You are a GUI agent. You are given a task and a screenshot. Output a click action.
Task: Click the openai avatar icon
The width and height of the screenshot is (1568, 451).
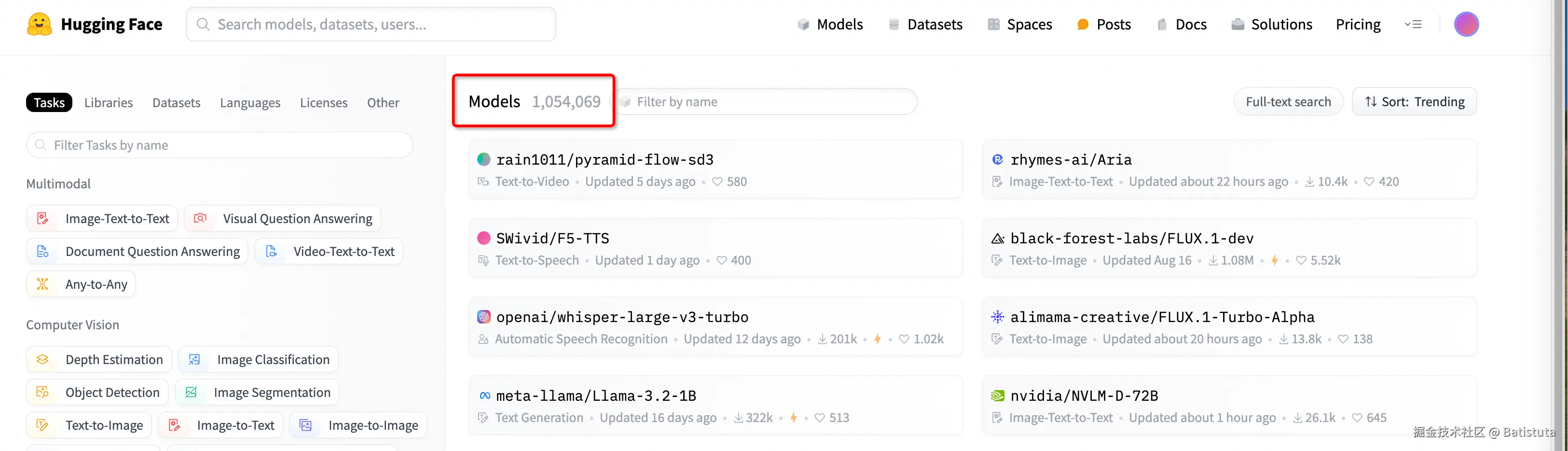(x=484, y=317)
